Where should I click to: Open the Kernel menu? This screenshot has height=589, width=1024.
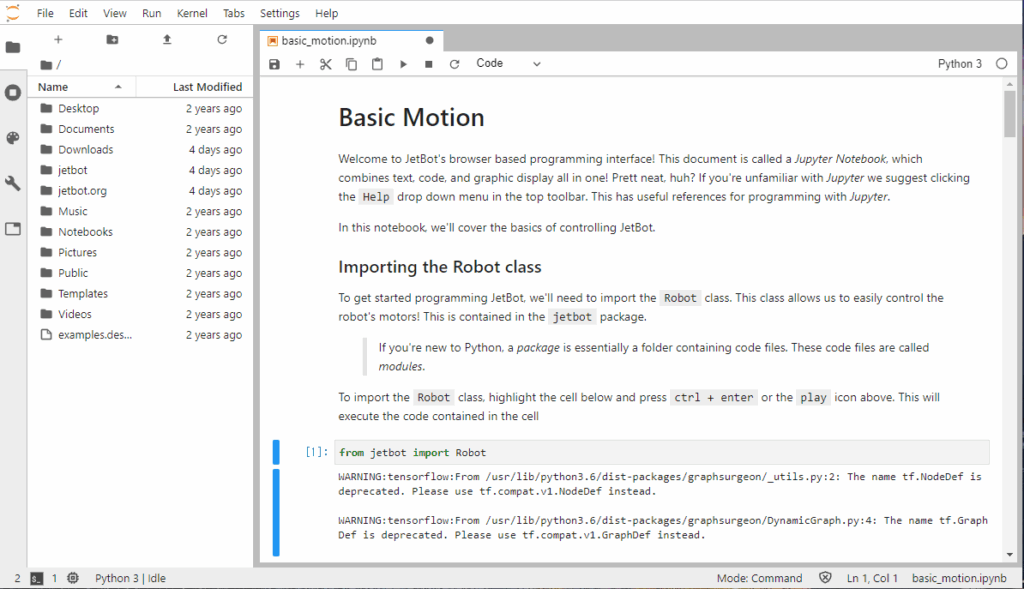point(191,14)
